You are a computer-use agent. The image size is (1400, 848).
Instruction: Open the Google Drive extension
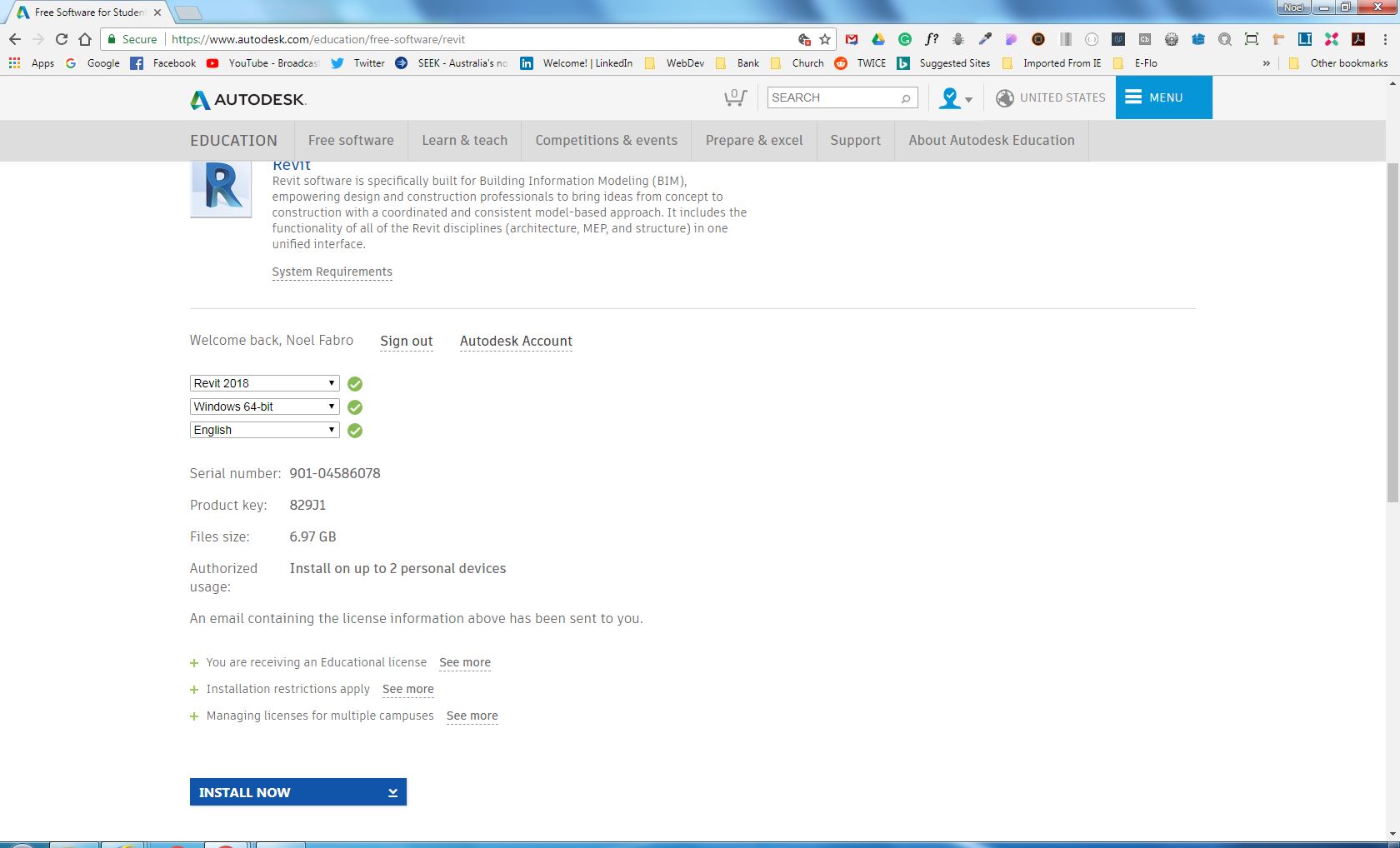[x=877, y=39]
